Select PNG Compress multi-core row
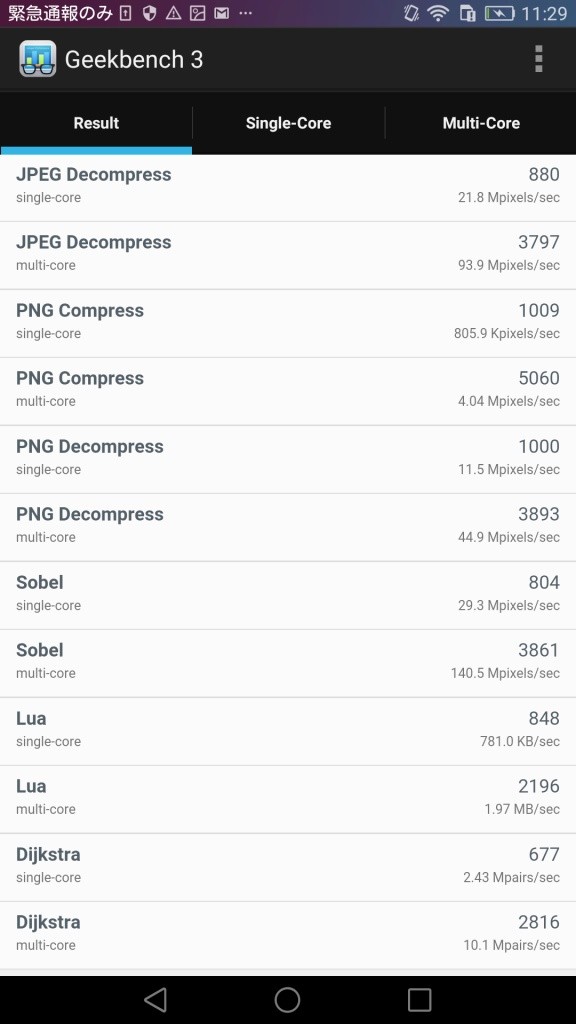 pyautogui.click(x=288, y=391)
